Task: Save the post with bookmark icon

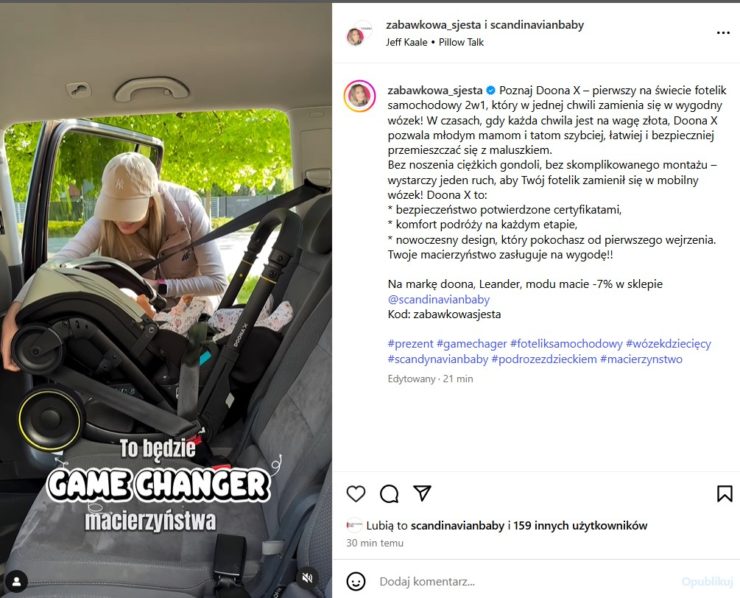Action: pyautogui.click(x=724, y=494)
